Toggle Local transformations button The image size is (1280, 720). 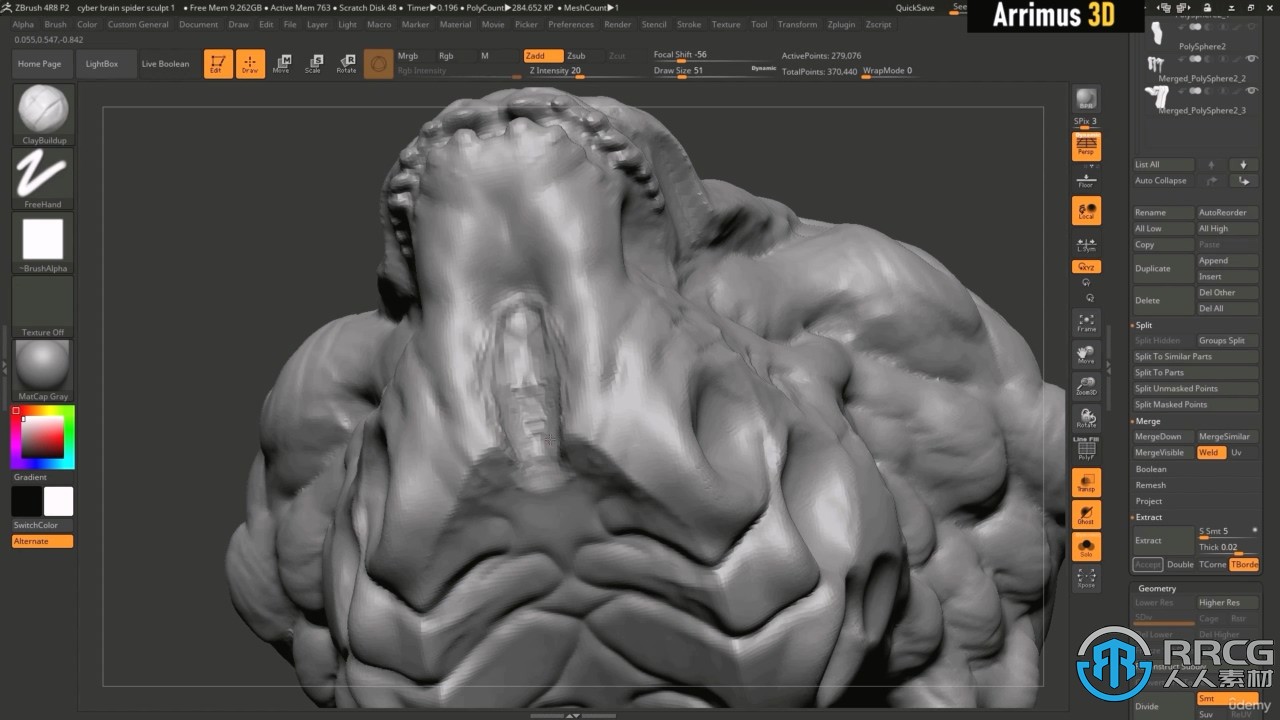click(x=1086, y=210)
